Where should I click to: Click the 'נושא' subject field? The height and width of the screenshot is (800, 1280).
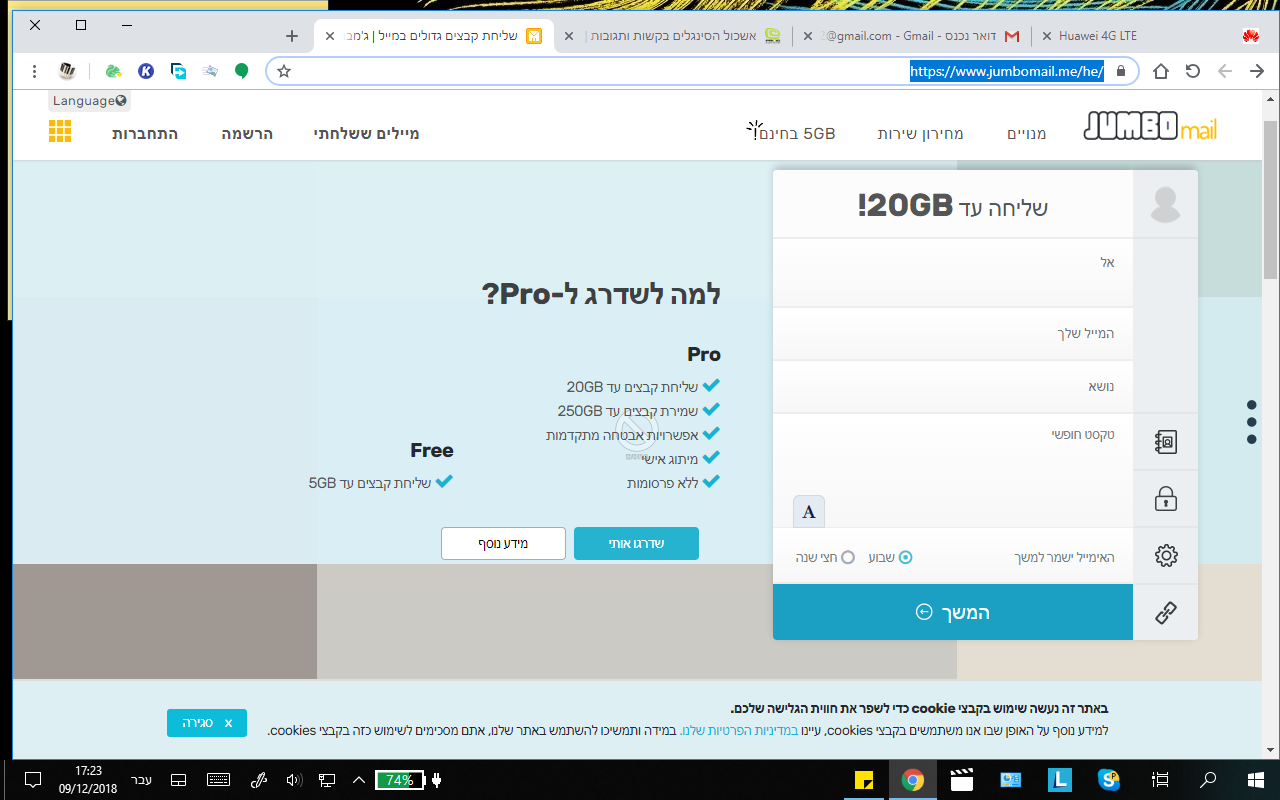click(953, 387)
